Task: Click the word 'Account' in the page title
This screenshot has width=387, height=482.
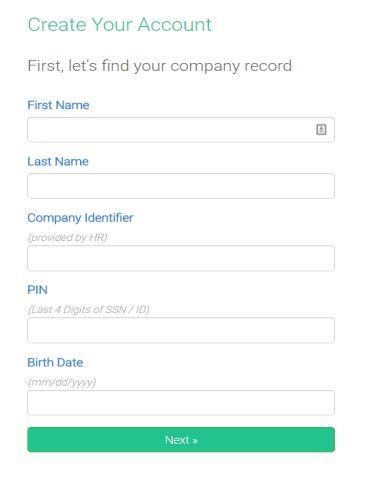Action: coord(175,25)
